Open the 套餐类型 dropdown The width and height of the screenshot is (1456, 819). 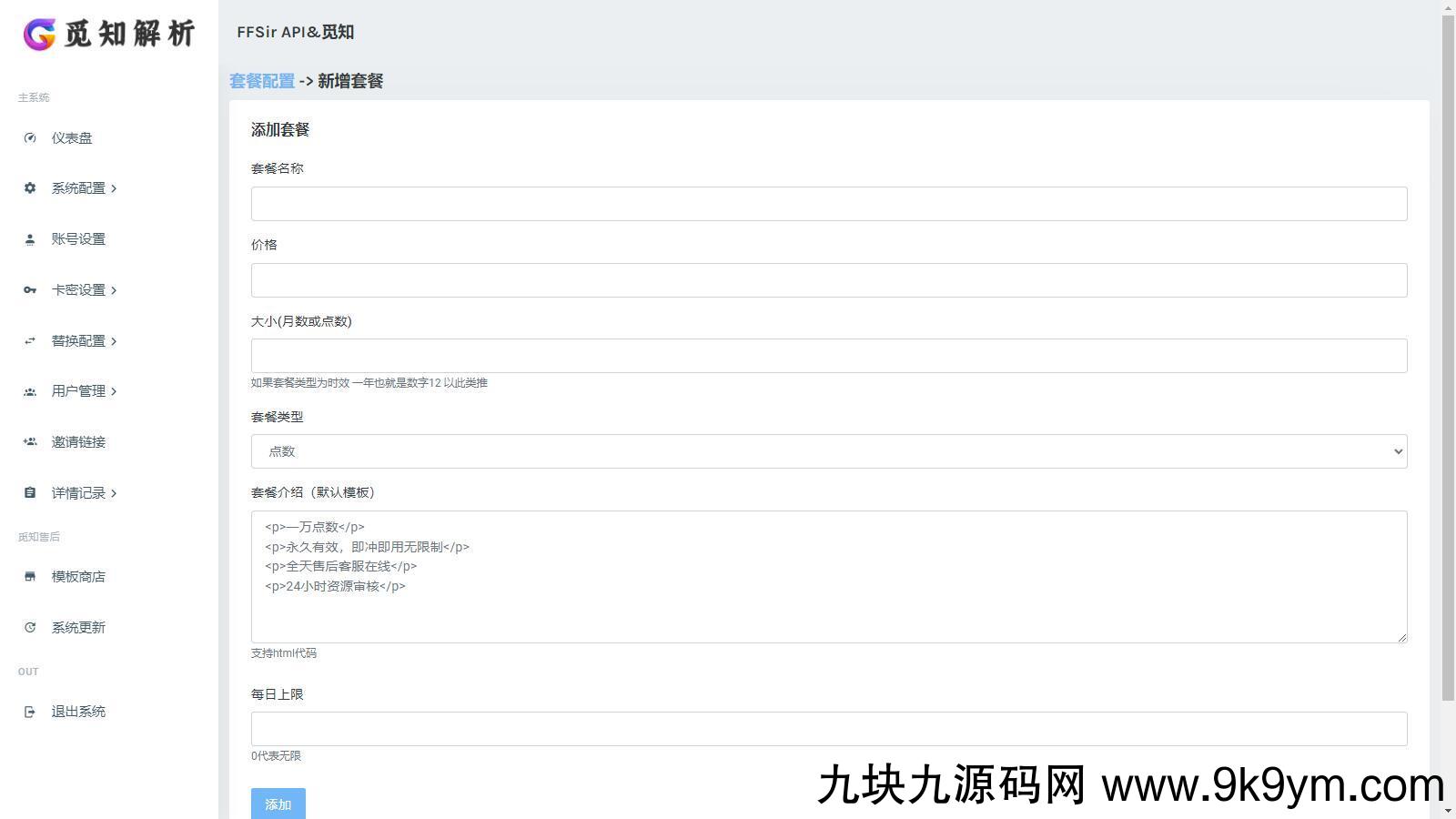click(x=828, y=451)
